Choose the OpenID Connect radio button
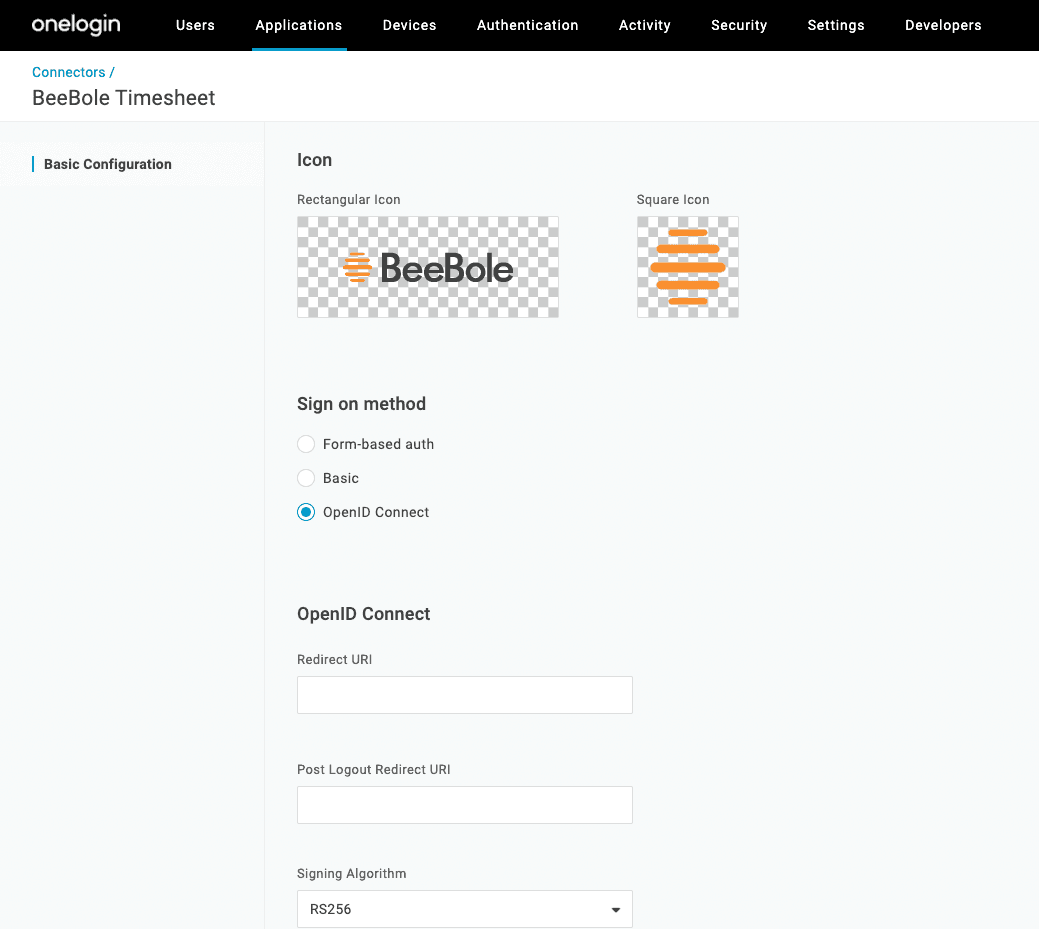This screenshot has height=929, width=1039. (x=306, y=512)
